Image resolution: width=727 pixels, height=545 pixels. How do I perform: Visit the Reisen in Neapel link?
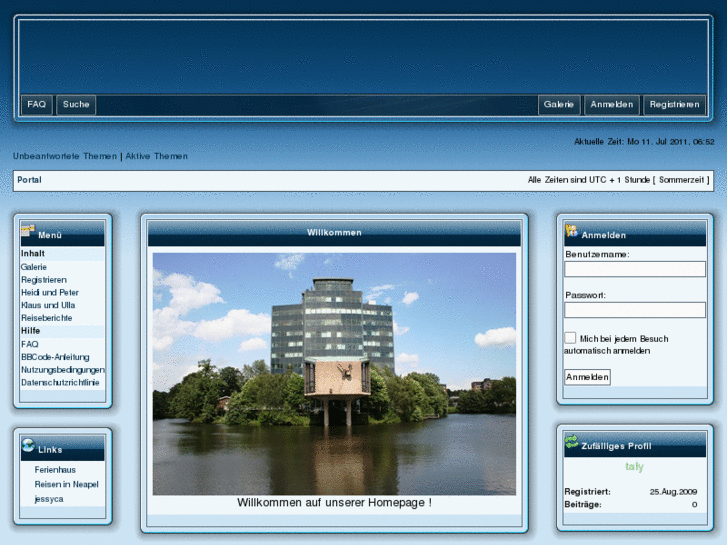tap(67, 484)
